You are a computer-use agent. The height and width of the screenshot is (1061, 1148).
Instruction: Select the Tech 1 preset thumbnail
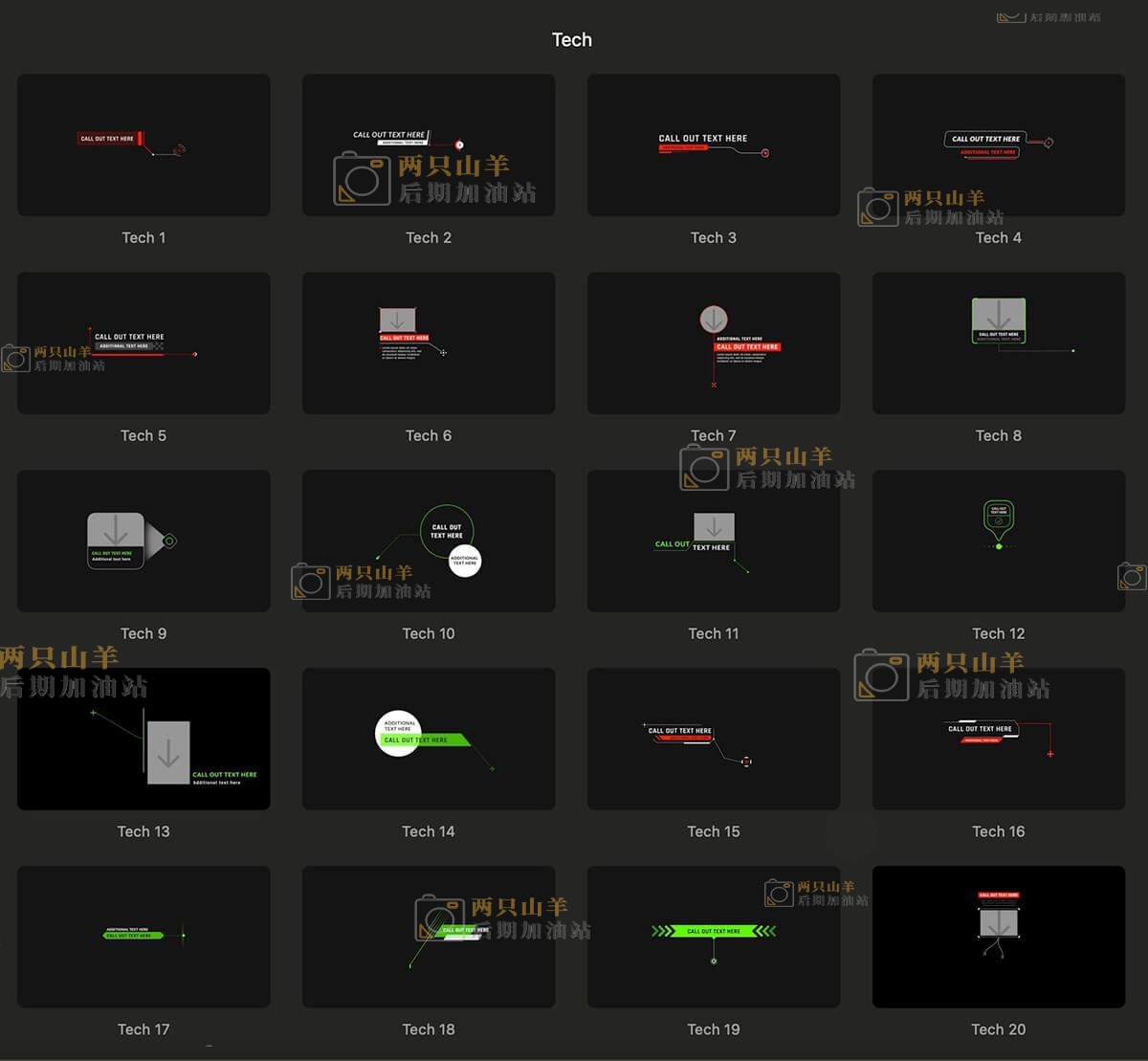click(x=143, y=145)
